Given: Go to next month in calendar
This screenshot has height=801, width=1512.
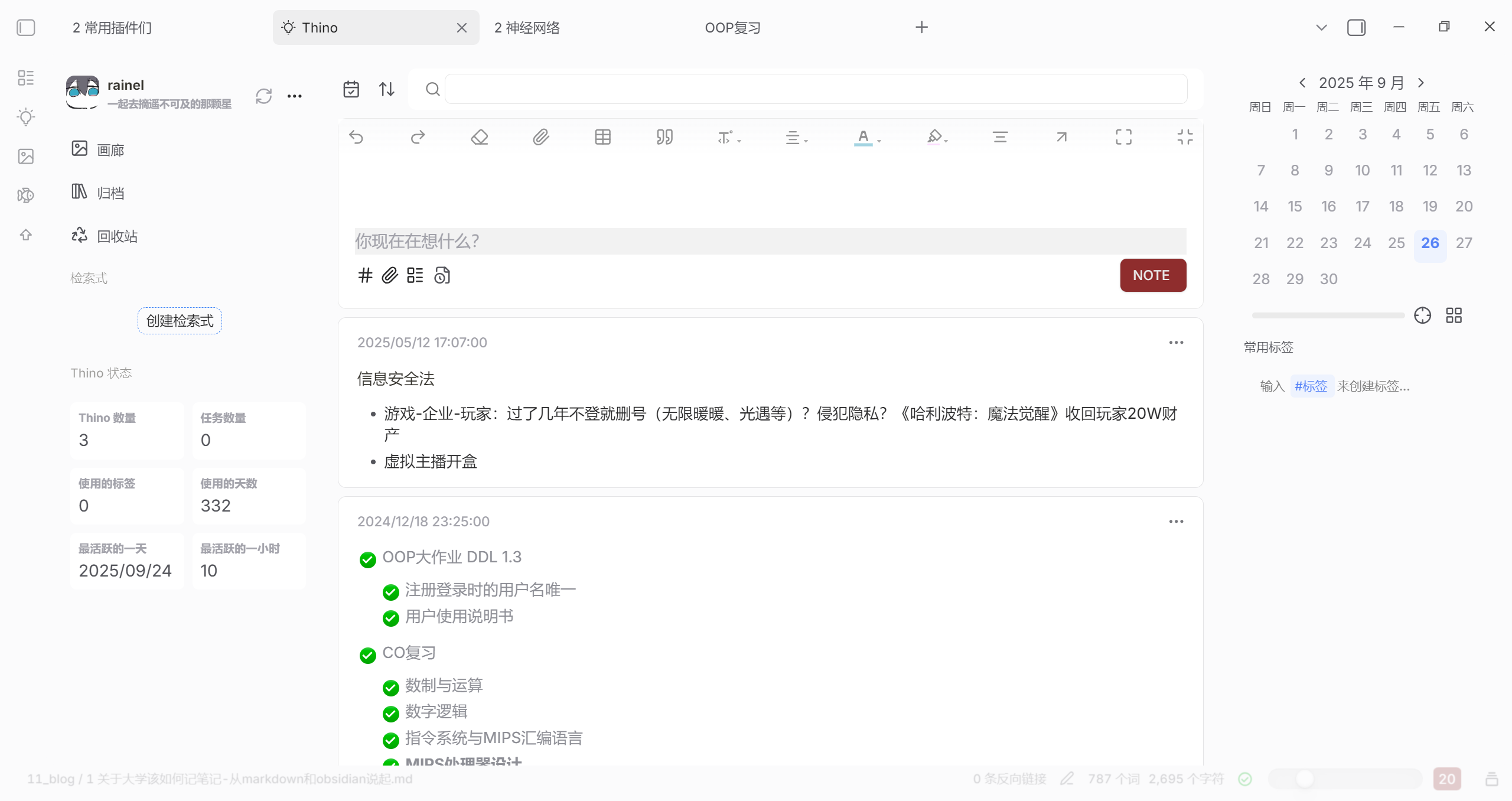Looking at the screenshot, I should pyautogui.click(x=1421, y=83).
